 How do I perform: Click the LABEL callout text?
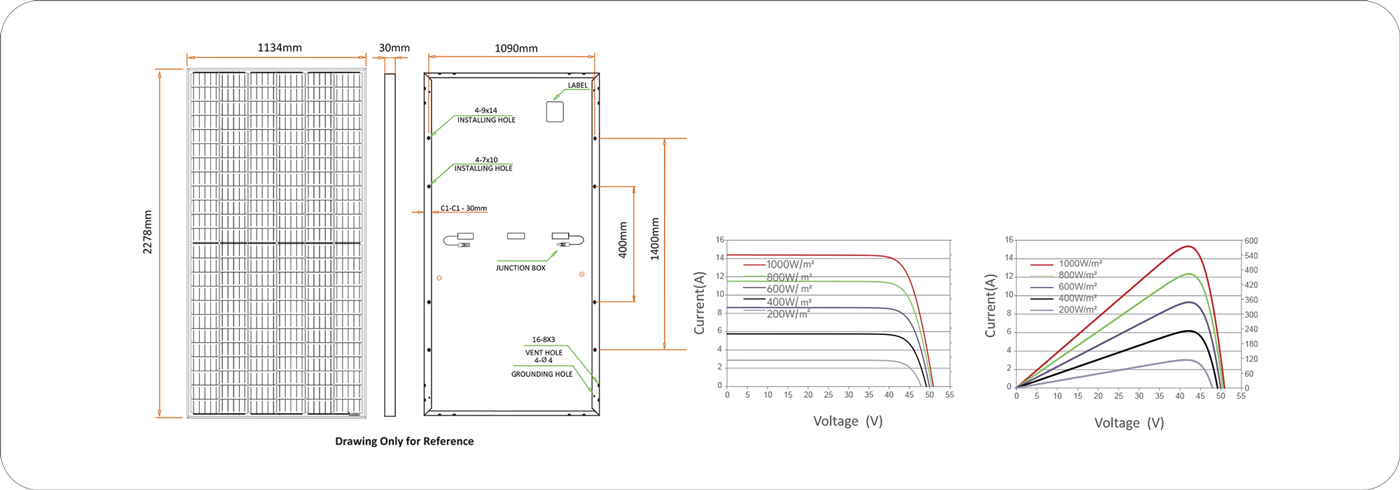578,86
